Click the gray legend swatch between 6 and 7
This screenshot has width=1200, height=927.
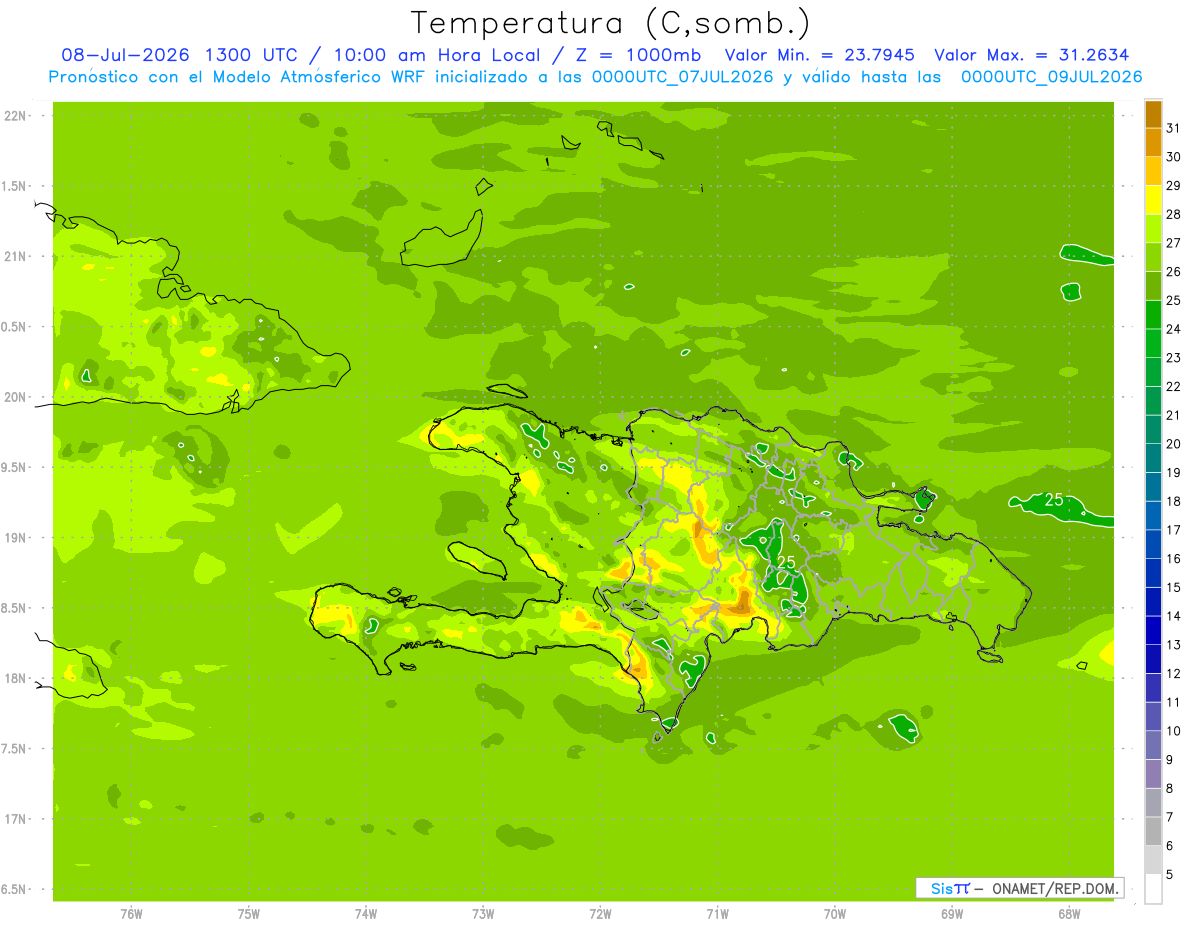point(1153,832)
